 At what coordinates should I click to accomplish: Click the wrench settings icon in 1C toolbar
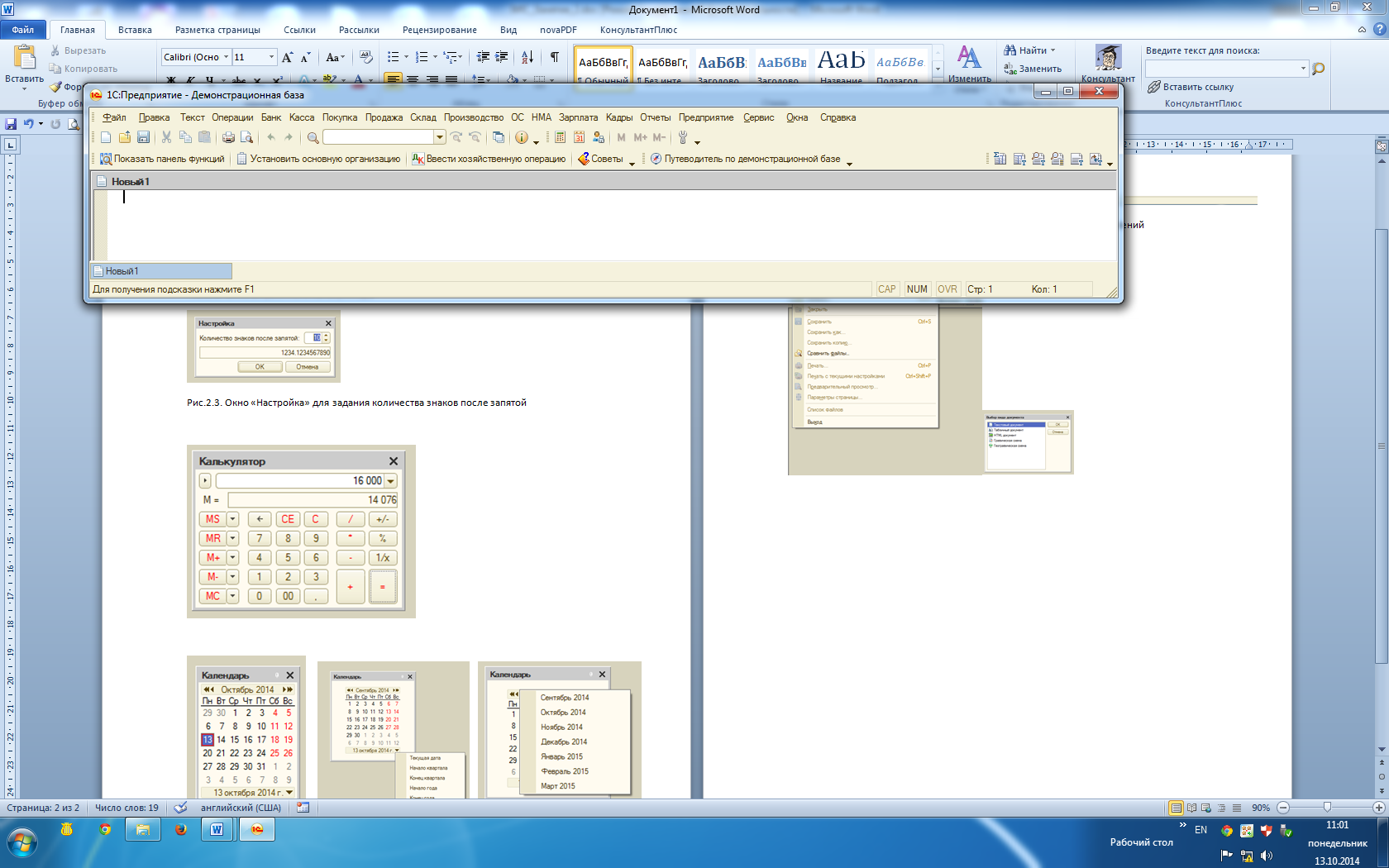click(x=683, y=137)
